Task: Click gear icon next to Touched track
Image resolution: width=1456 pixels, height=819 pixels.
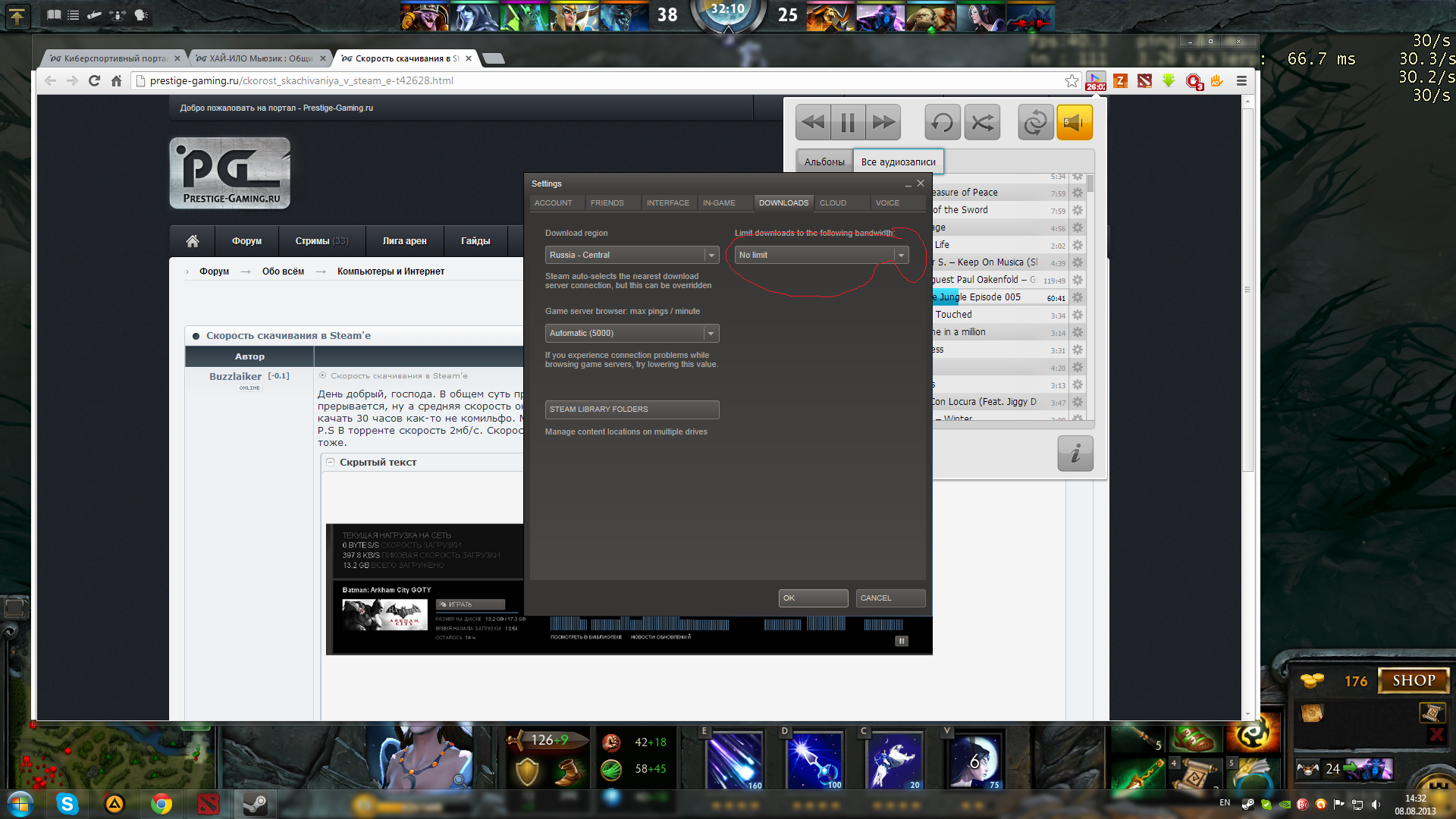Action: [1078, 315]
